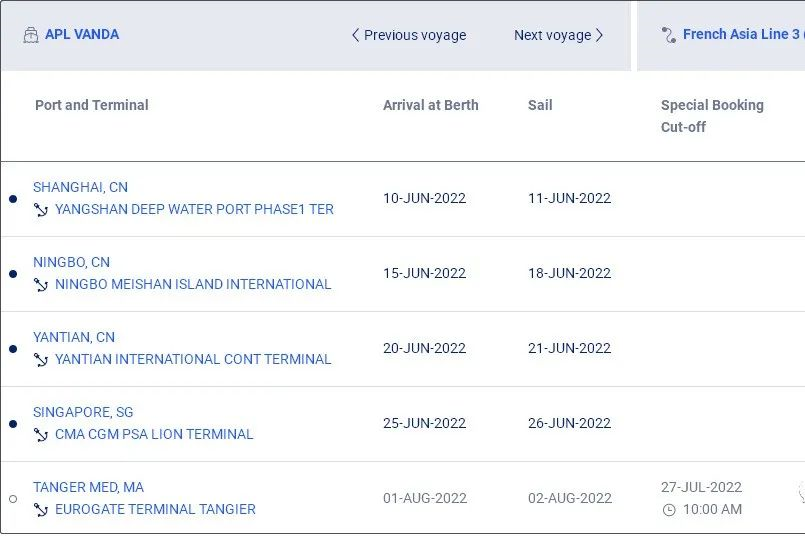This screenshot has width=805, height=536.
Task: Click the ship icon beside APL VANDA
Action: tap(31, 35)
